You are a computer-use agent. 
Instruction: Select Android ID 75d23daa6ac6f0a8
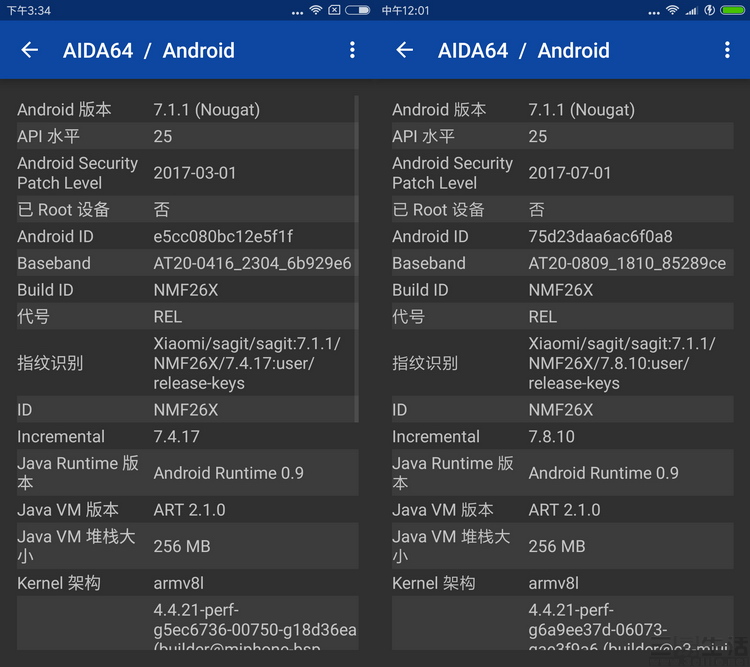click(600, 236)
